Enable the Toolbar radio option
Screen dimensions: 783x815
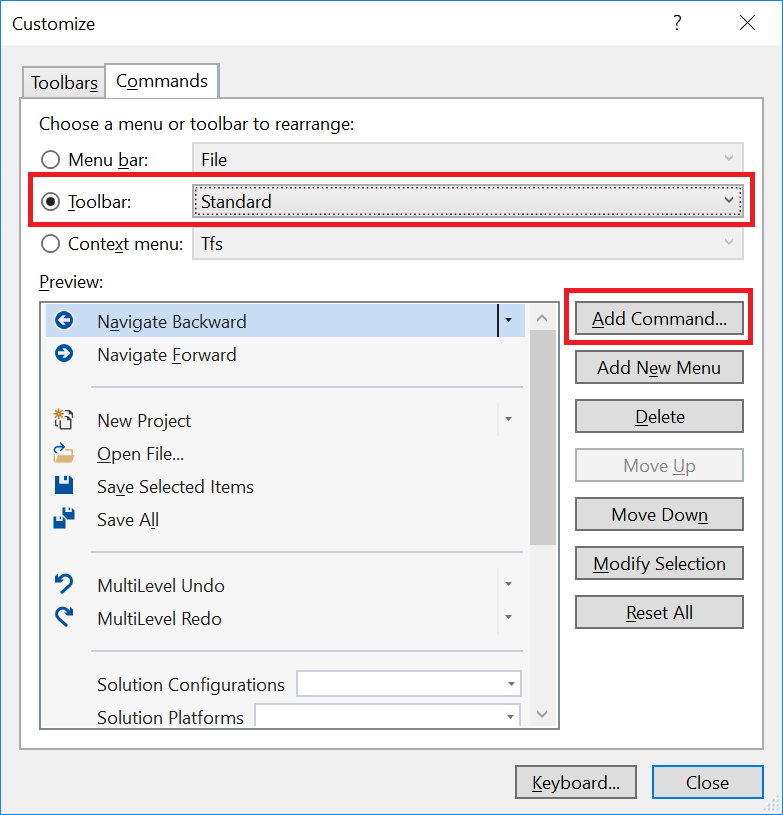coord(49,201)
